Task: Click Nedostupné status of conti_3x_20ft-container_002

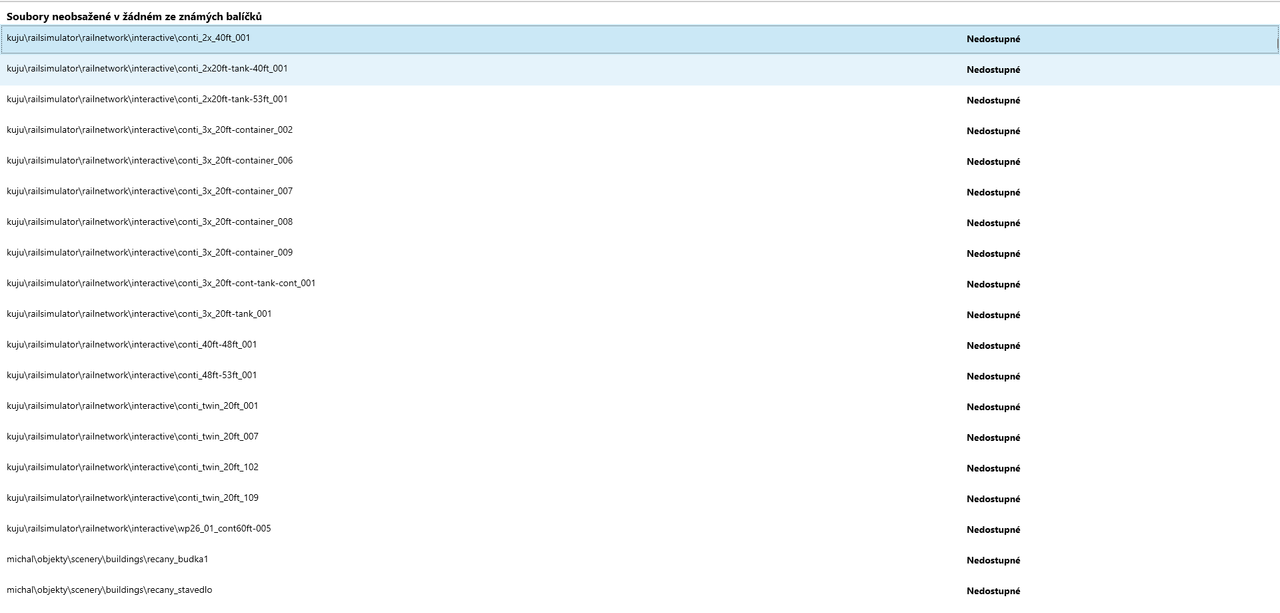Action: click(993, 131)
